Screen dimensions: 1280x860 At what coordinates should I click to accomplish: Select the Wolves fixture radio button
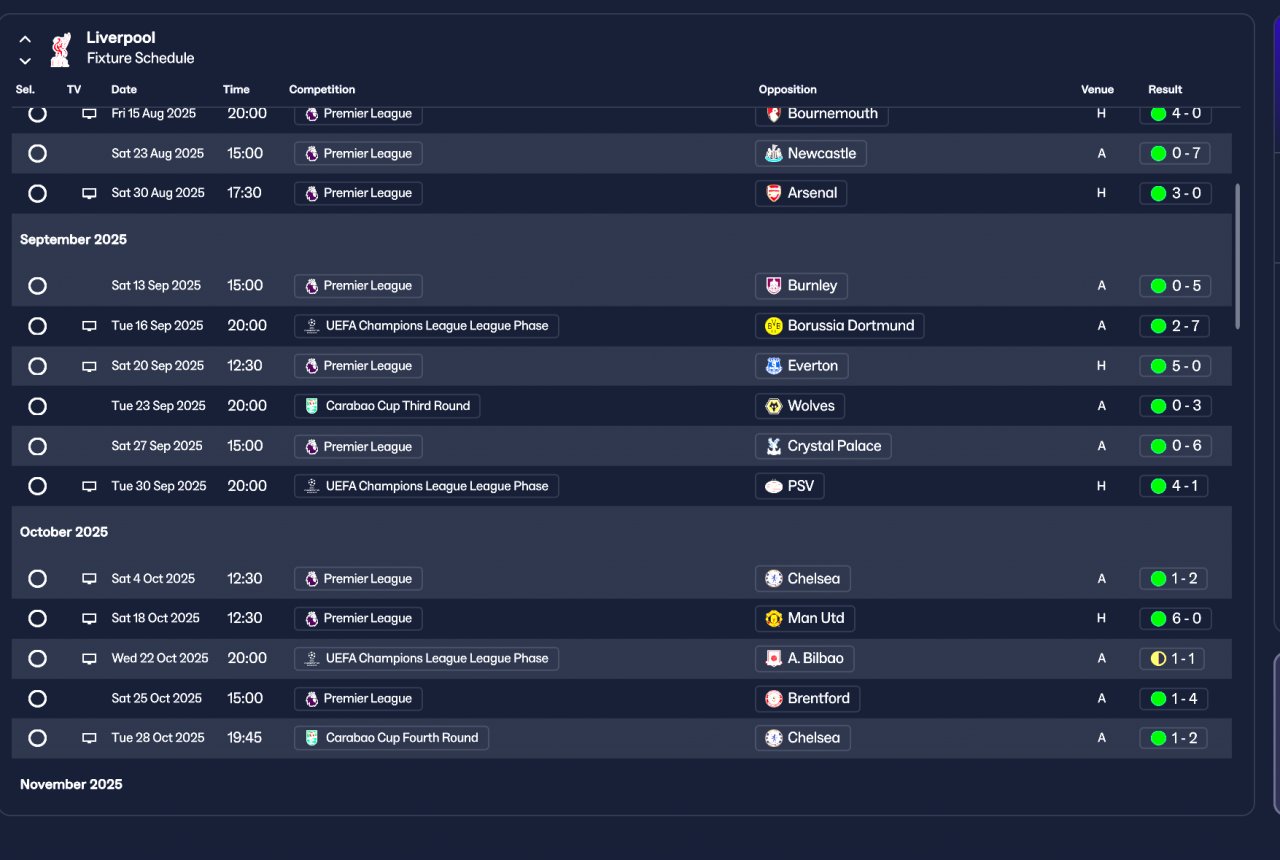coord(37,406)
